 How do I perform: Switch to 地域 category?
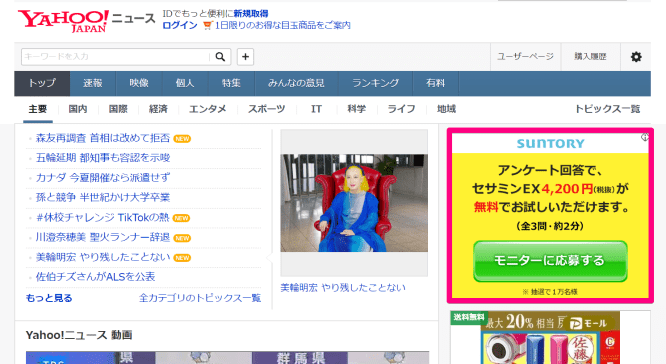click(446, 110)
